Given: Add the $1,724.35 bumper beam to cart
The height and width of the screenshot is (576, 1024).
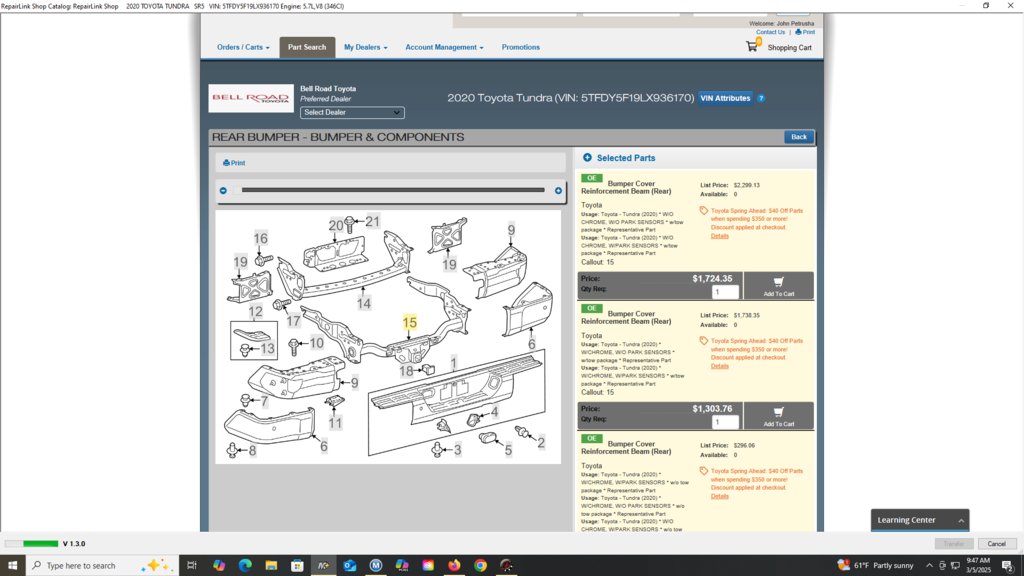Looking at the screenshot, I should (x=778, y=286).
